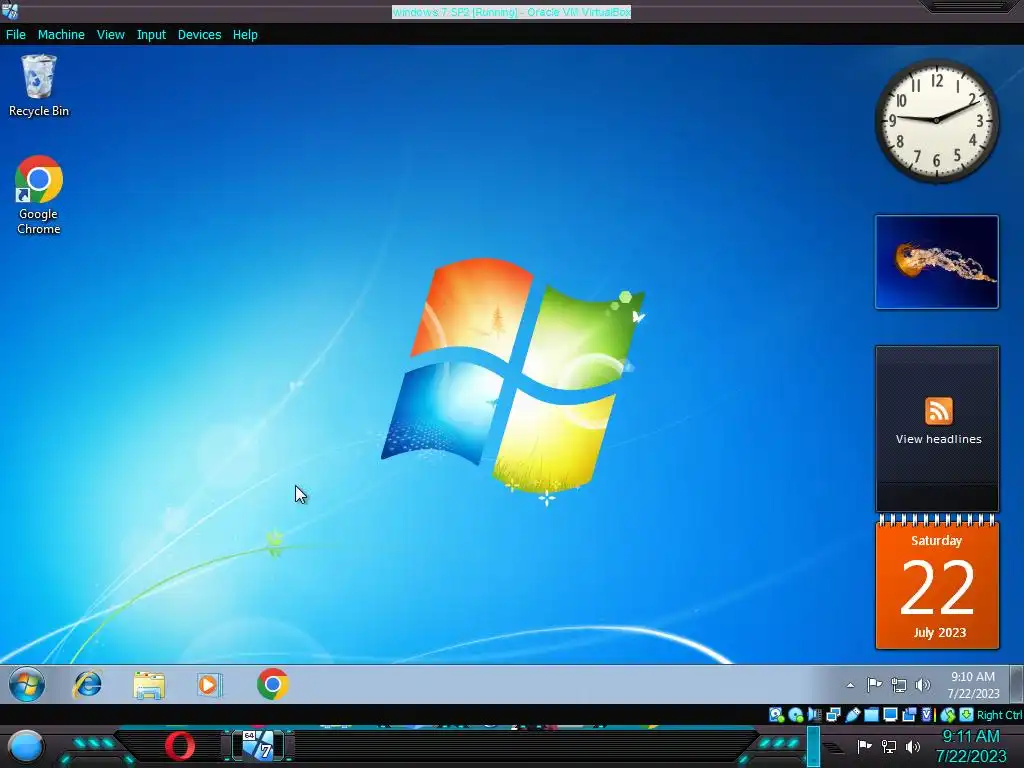Image resolution: width=1024 pixels, height=768 pixels.
Task: Click the analog clock gadget
Action: pos(936,120)
